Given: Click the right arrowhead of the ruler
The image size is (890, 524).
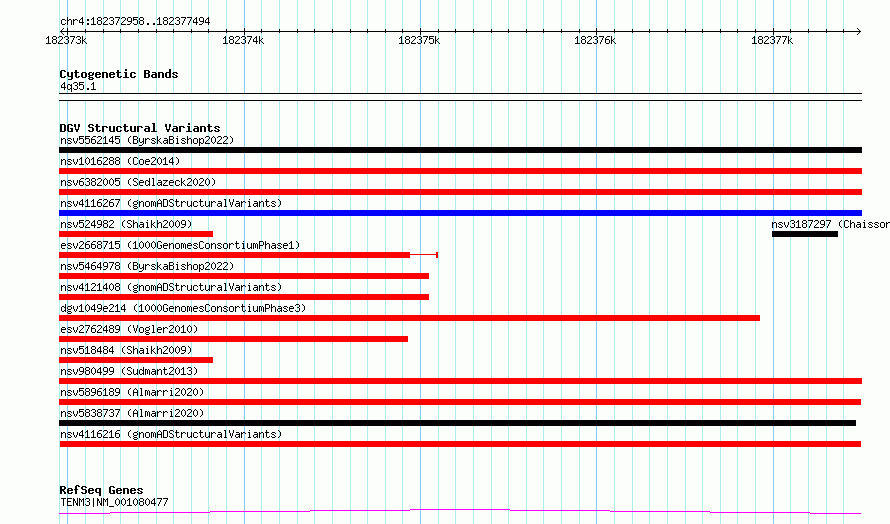Looking at the screenshot, I should point(859,31).
